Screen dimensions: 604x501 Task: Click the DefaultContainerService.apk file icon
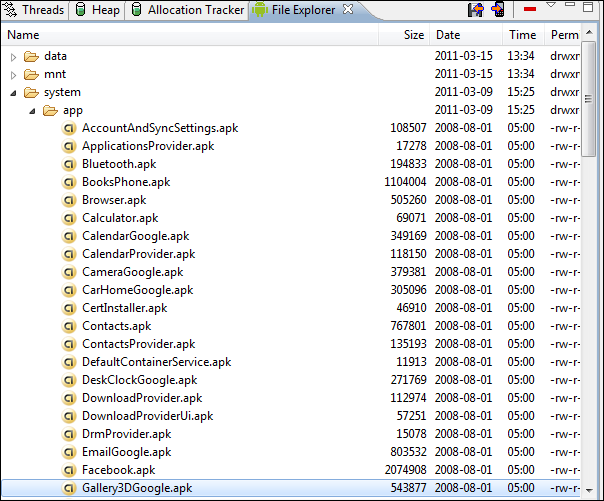click(69, 362)
